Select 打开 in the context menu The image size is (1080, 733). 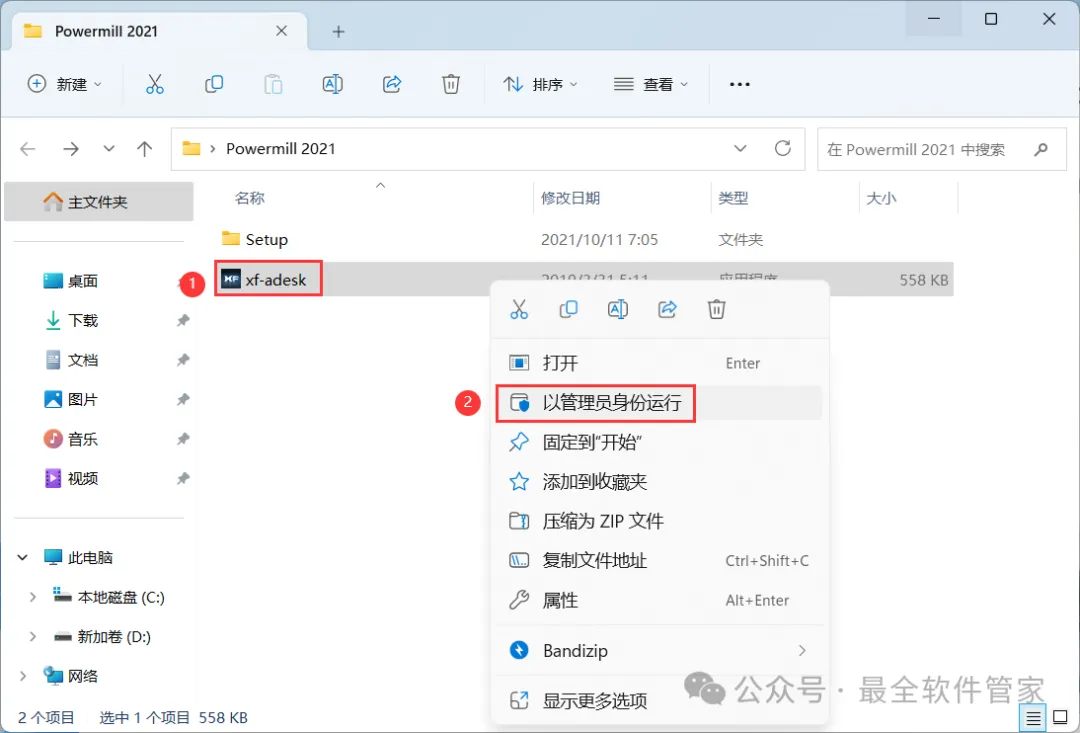pyautogui.click(x=659, y=363)
